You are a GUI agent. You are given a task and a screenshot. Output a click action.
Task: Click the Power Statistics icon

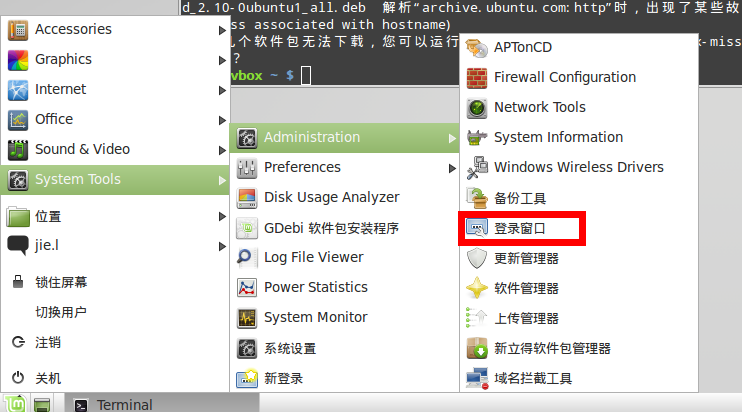247,287
